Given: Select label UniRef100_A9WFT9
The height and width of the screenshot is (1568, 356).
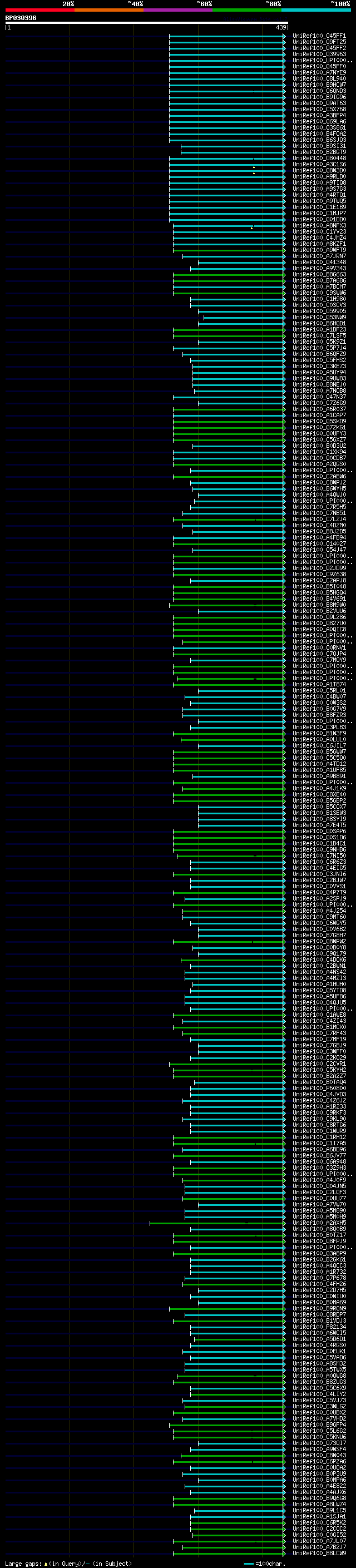Looking at the screenshot, I should pyautogui.click(x=319, y=250).
